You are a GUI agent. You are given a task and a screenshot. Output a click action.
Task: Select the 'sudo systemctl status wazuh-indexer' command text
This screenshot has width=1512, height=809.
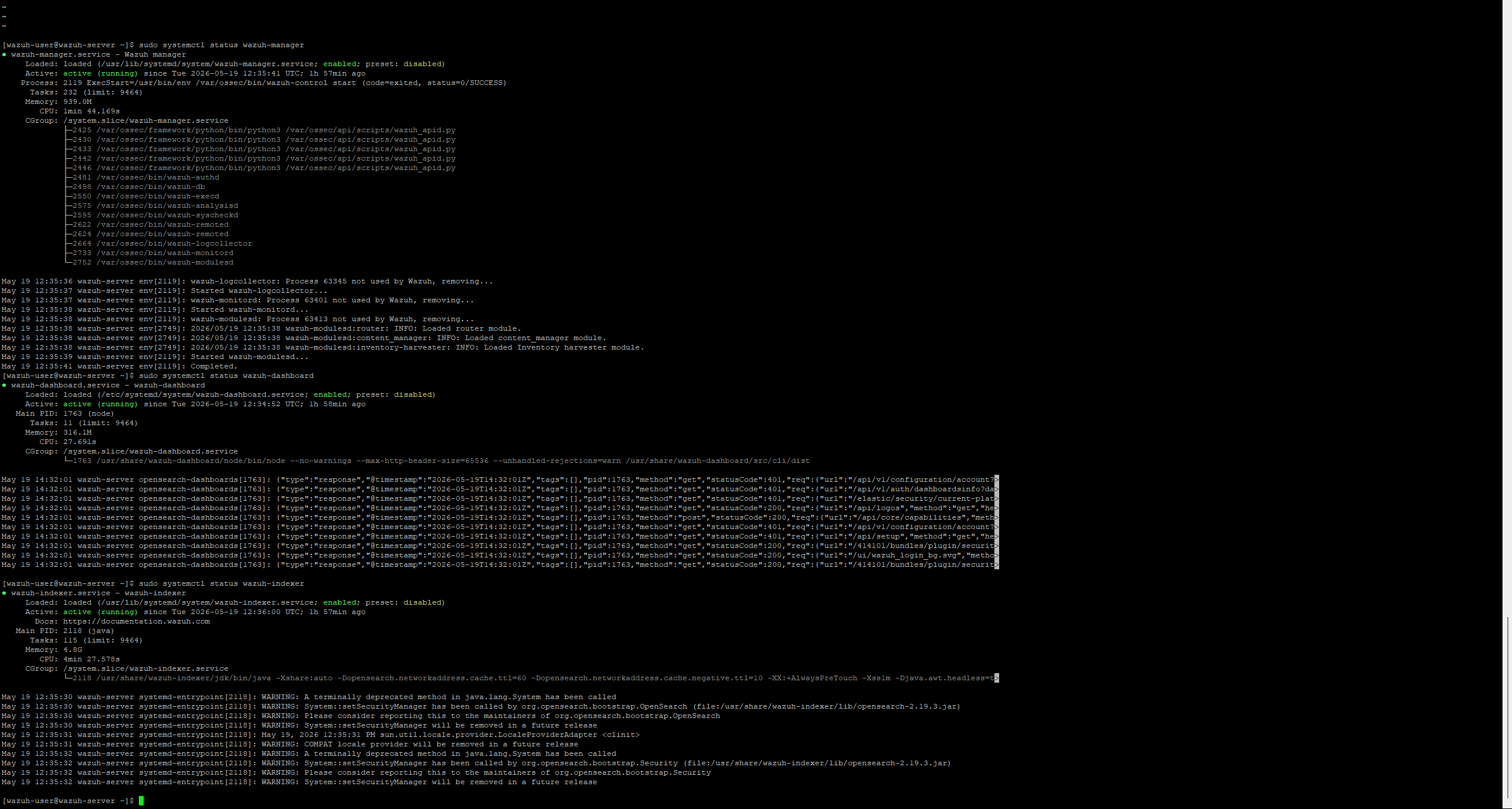point(222,583)
